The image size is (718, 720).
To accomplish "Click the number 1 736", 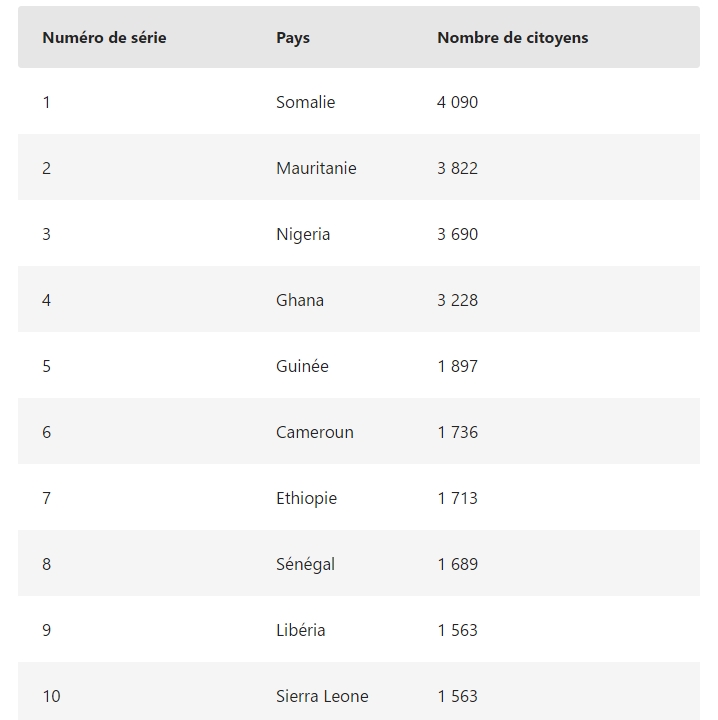I will tap(457, 432).
